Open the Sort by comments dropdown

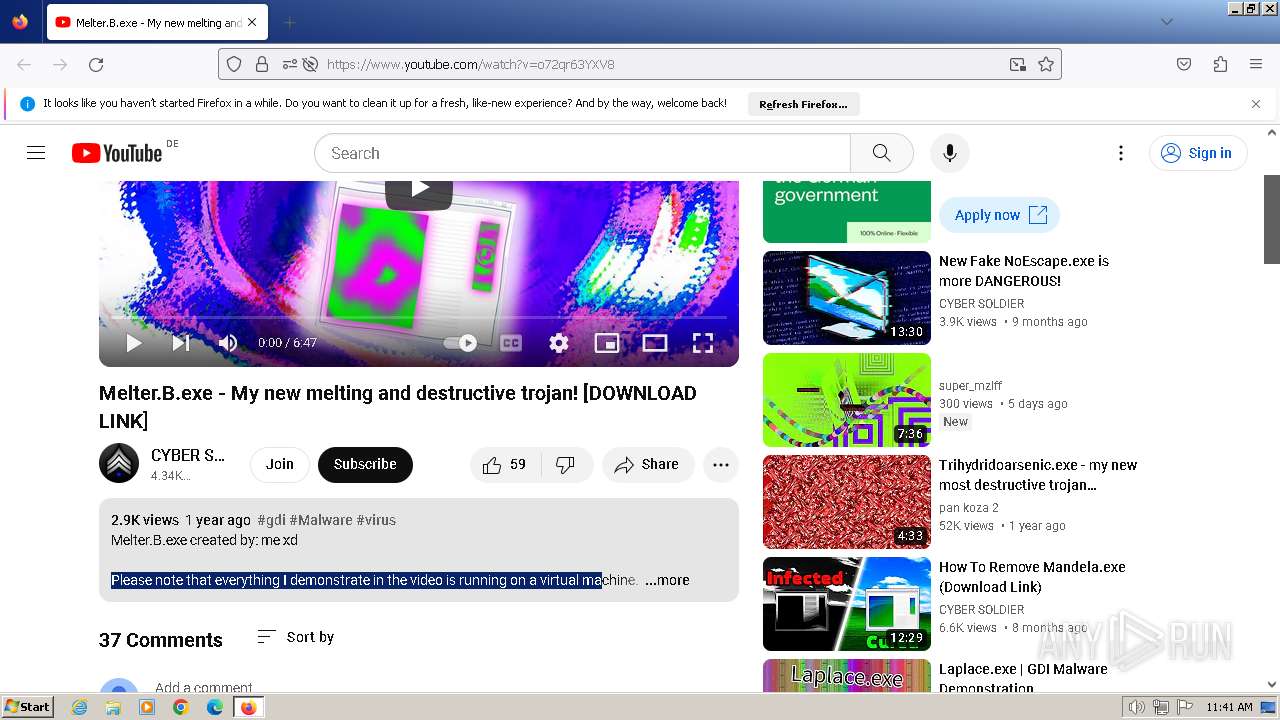[x=296, y=637]
